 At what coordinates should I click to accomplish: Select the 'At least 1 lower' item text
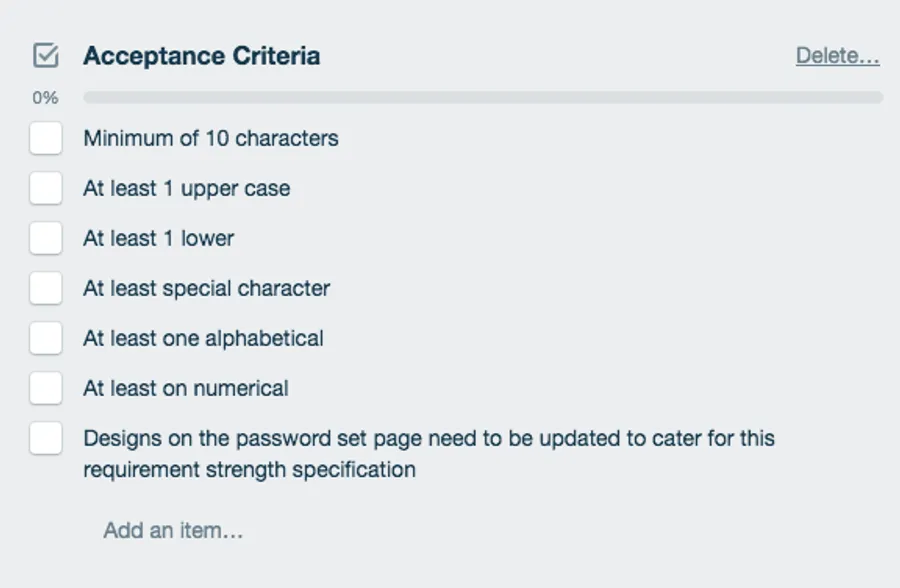click(159, 239)
